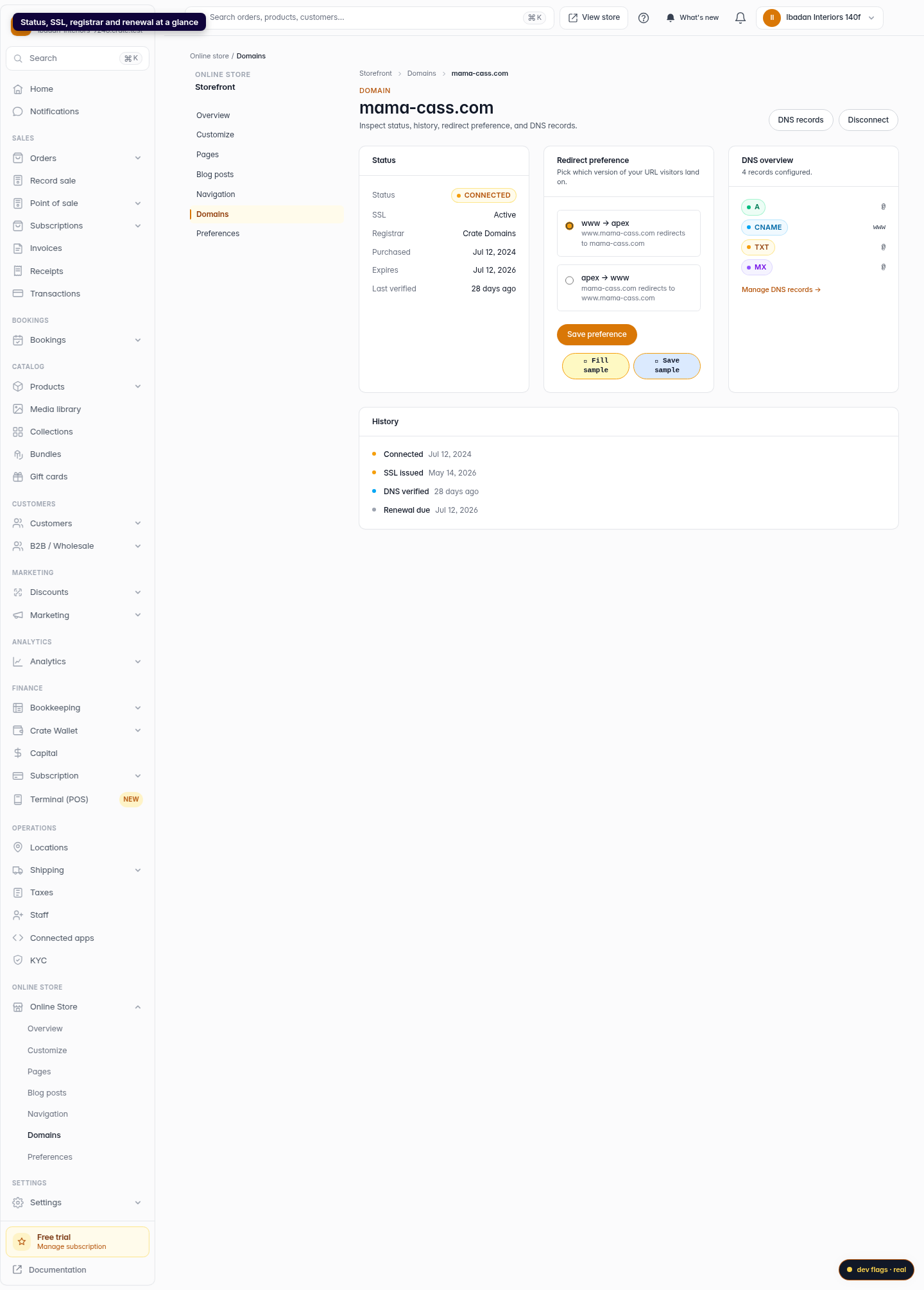
Task: Click the dev flags badge
Action: coord(876,1269)
